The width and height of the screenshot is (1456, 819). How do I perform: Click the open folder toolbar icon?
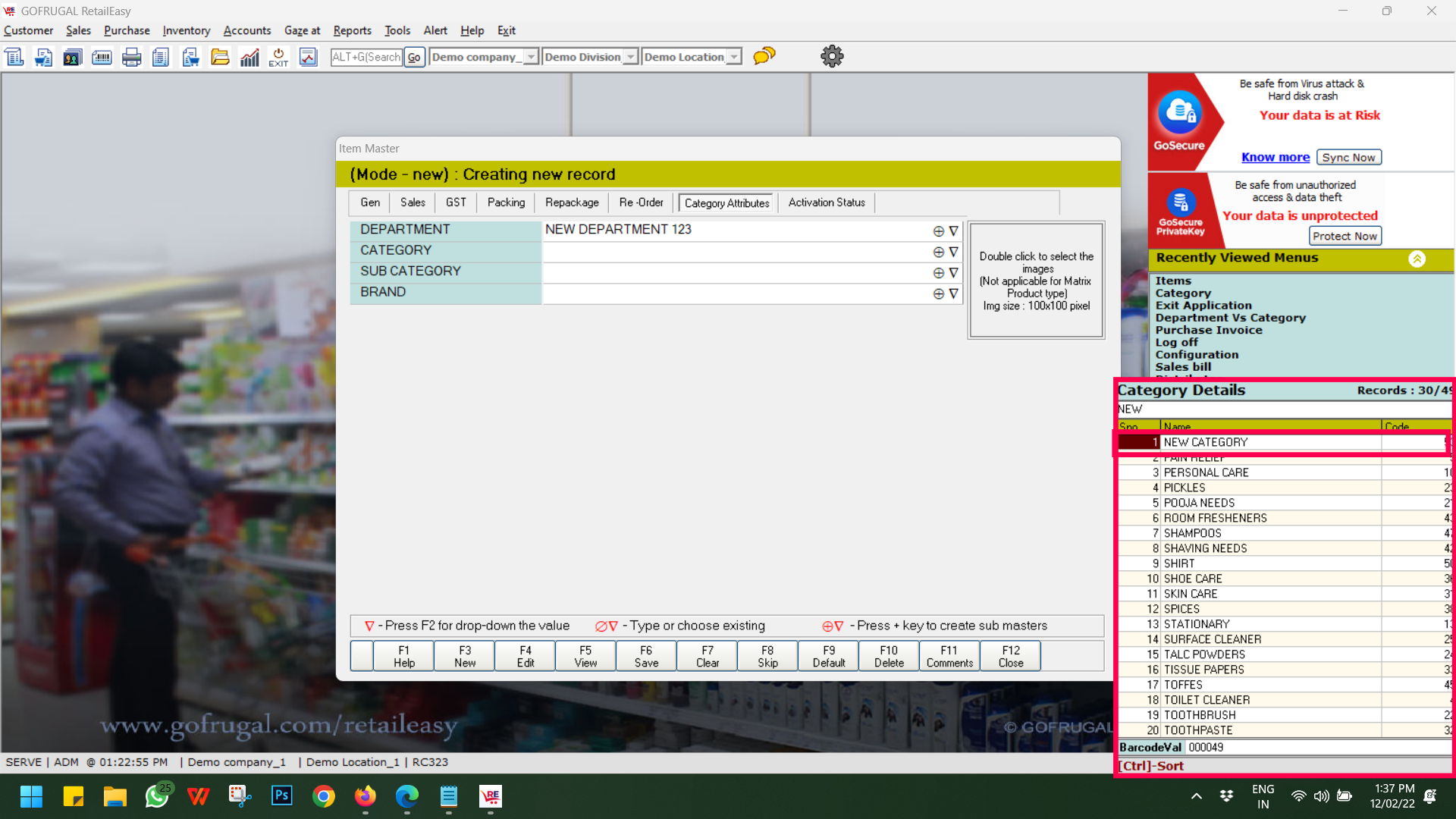(x=220, y=57)
